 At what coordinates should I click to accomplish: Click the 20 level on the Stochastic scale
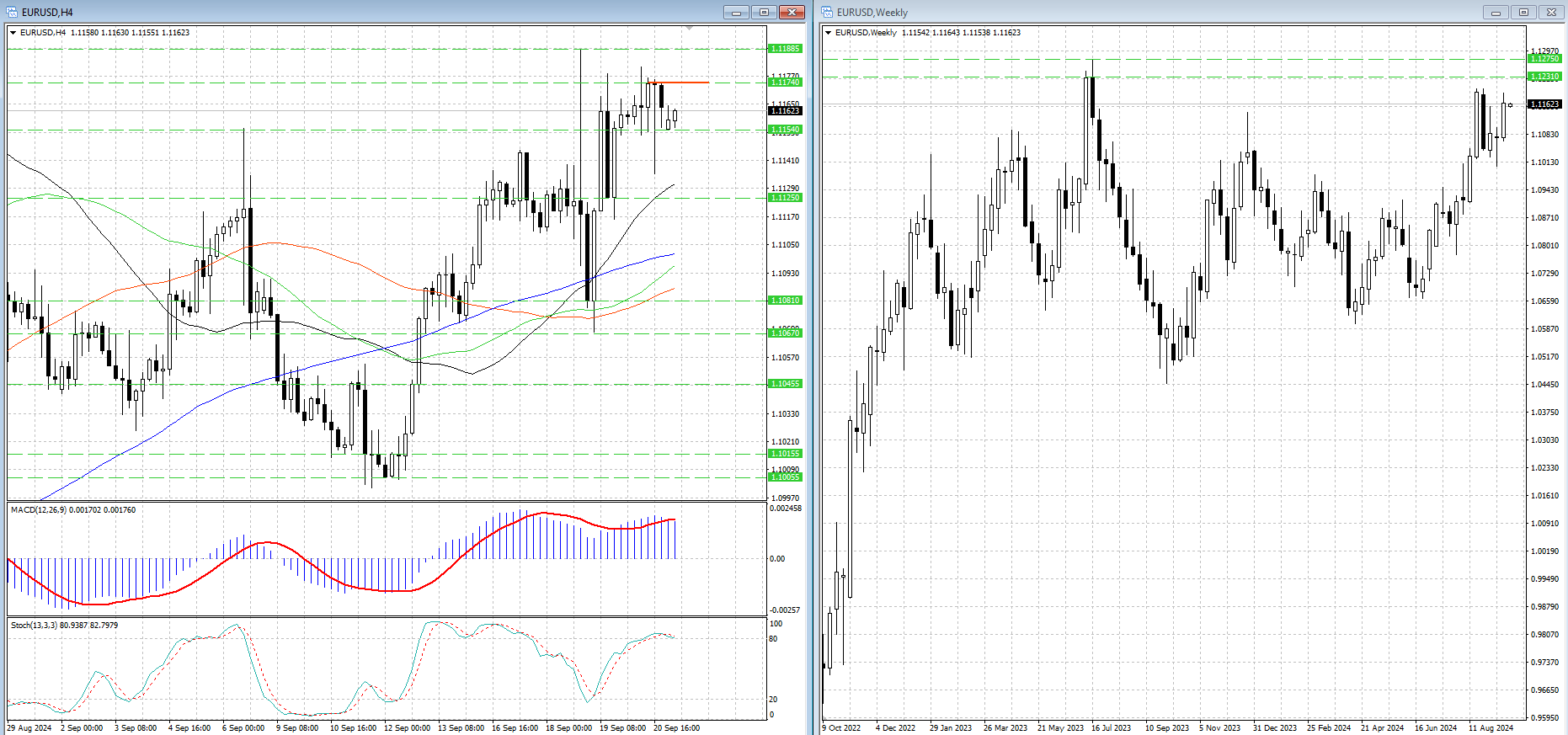(775, 700)
